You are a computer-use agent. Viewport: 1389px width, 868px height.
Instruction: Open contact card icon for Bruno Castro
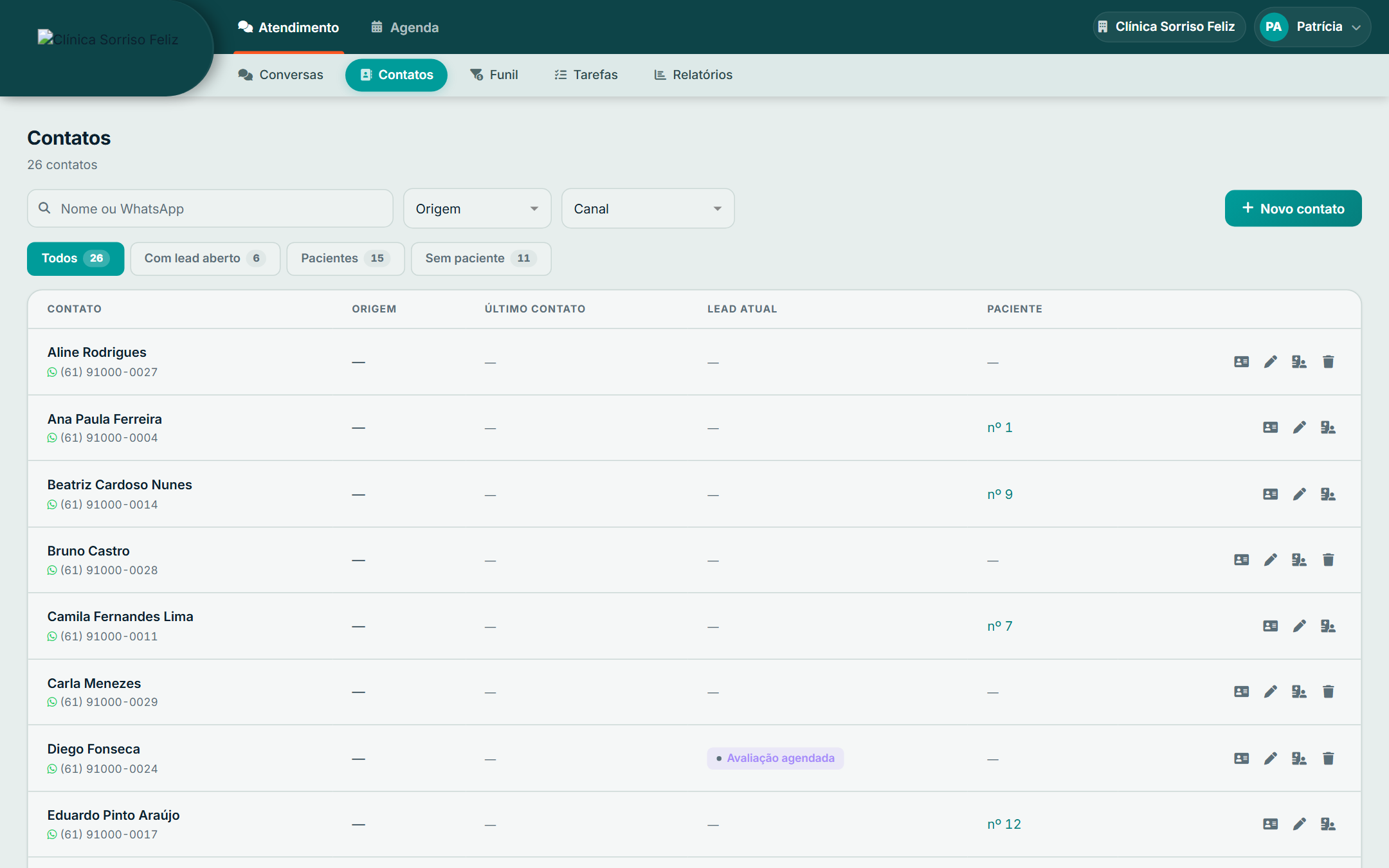(1241, 560)
